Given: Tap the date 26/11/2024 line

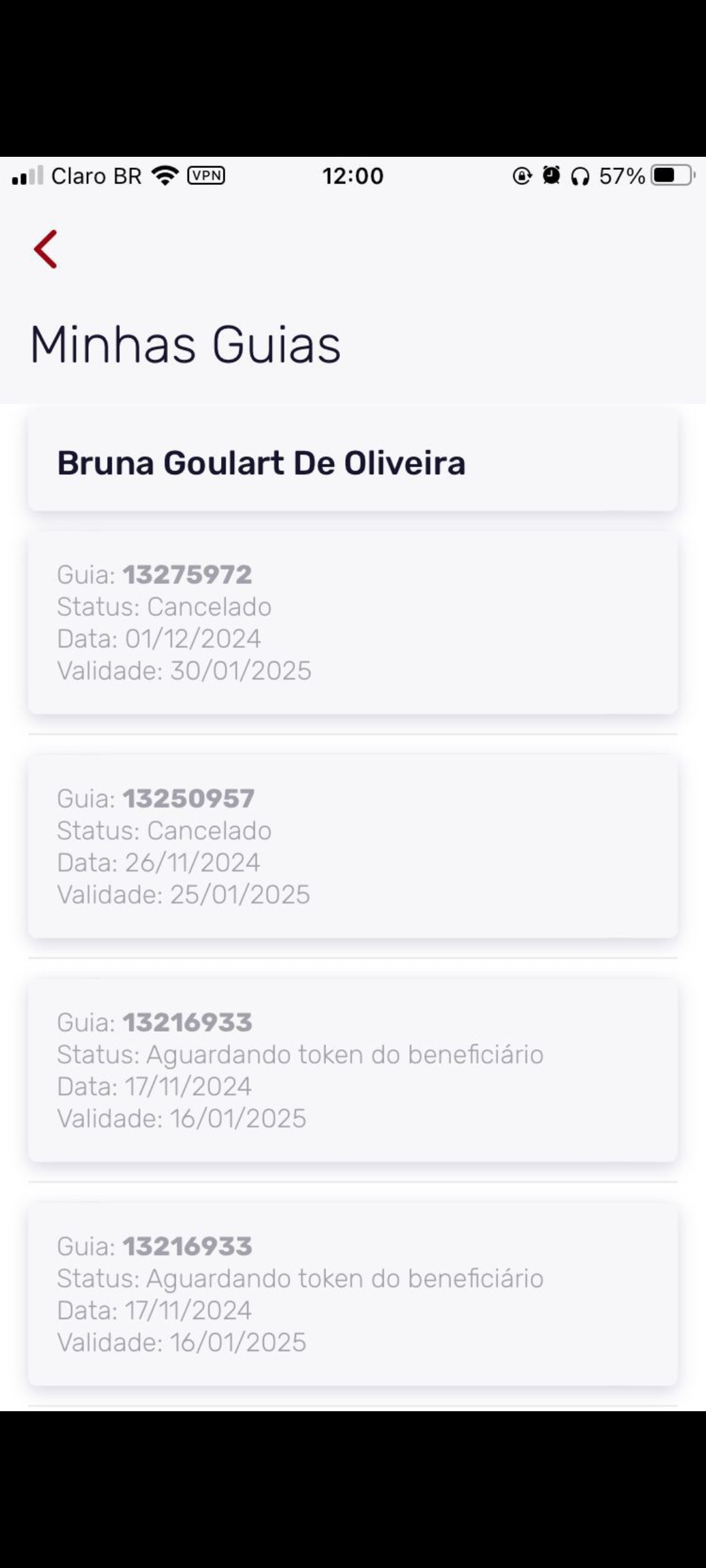Looking at the screenshot, I should [x=159, y=862].
